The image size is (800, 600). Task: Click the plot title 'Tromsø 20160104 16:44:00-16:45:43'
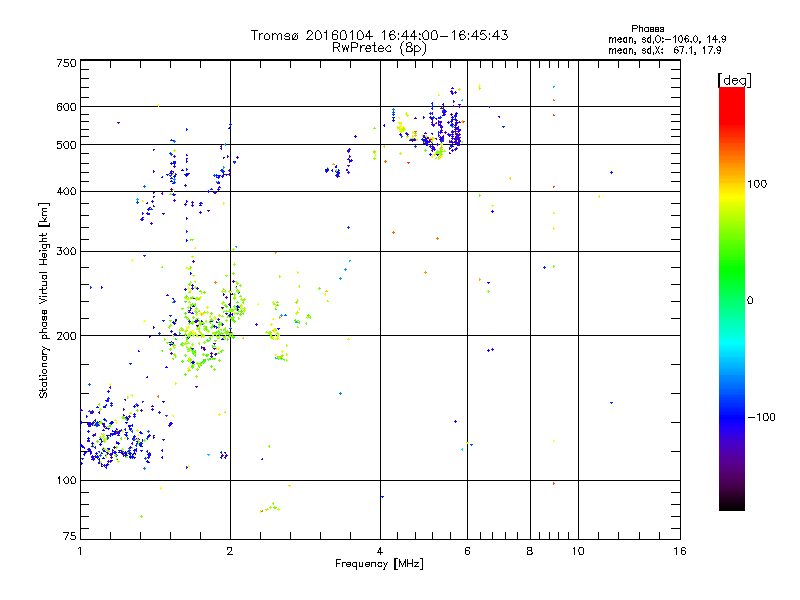tap(379, 35)
